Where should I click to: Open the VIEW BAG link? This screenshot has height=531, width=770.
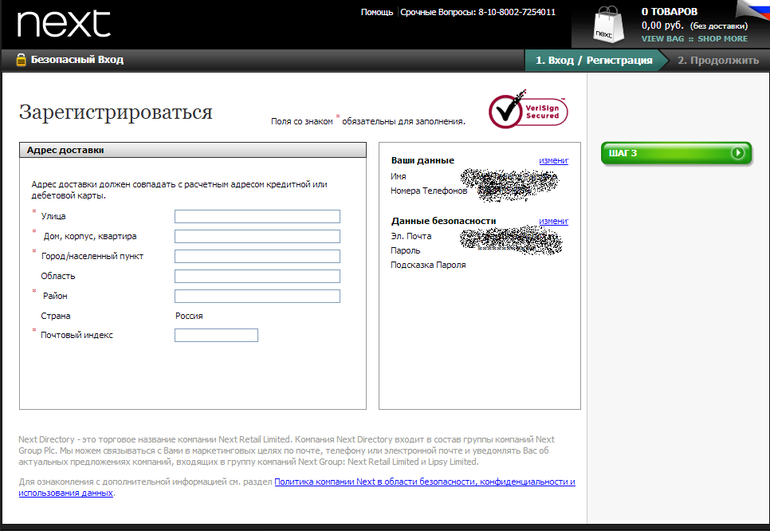(662, 39)
